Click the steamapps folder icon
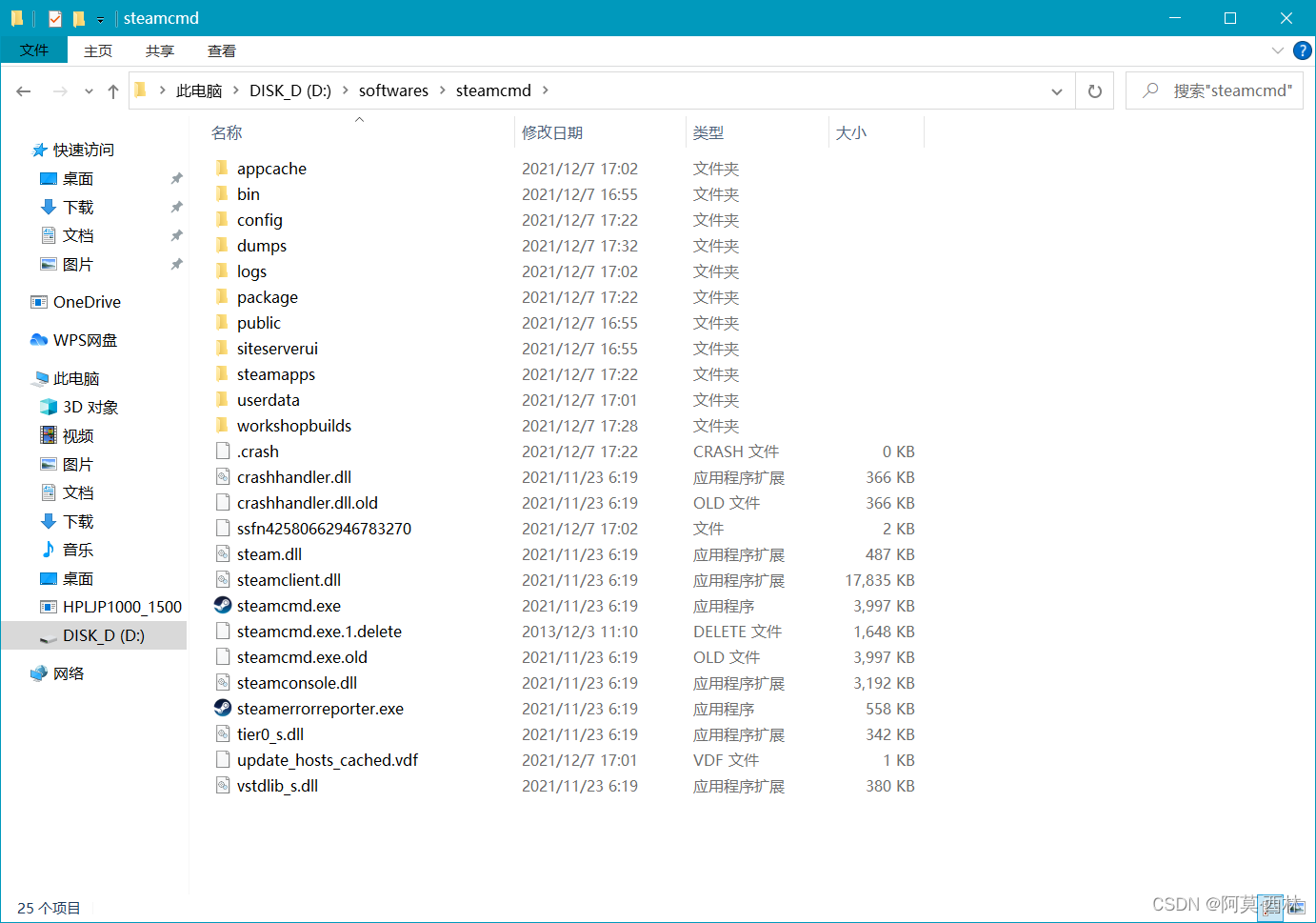Screen dimensions: 1316x923 pos(222,373)
